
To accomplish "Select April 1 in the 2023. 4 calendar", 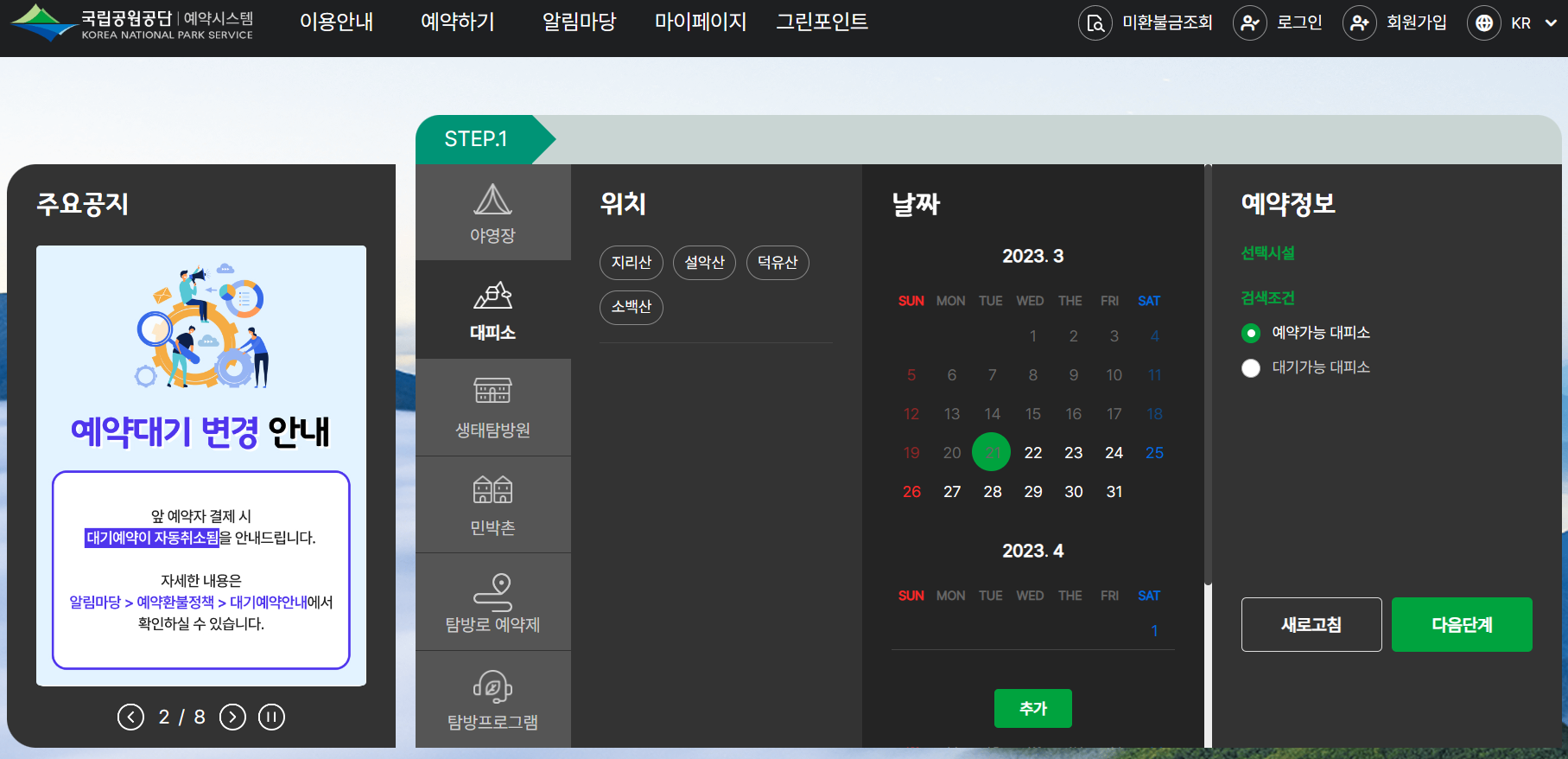I will click(1155, 631).
